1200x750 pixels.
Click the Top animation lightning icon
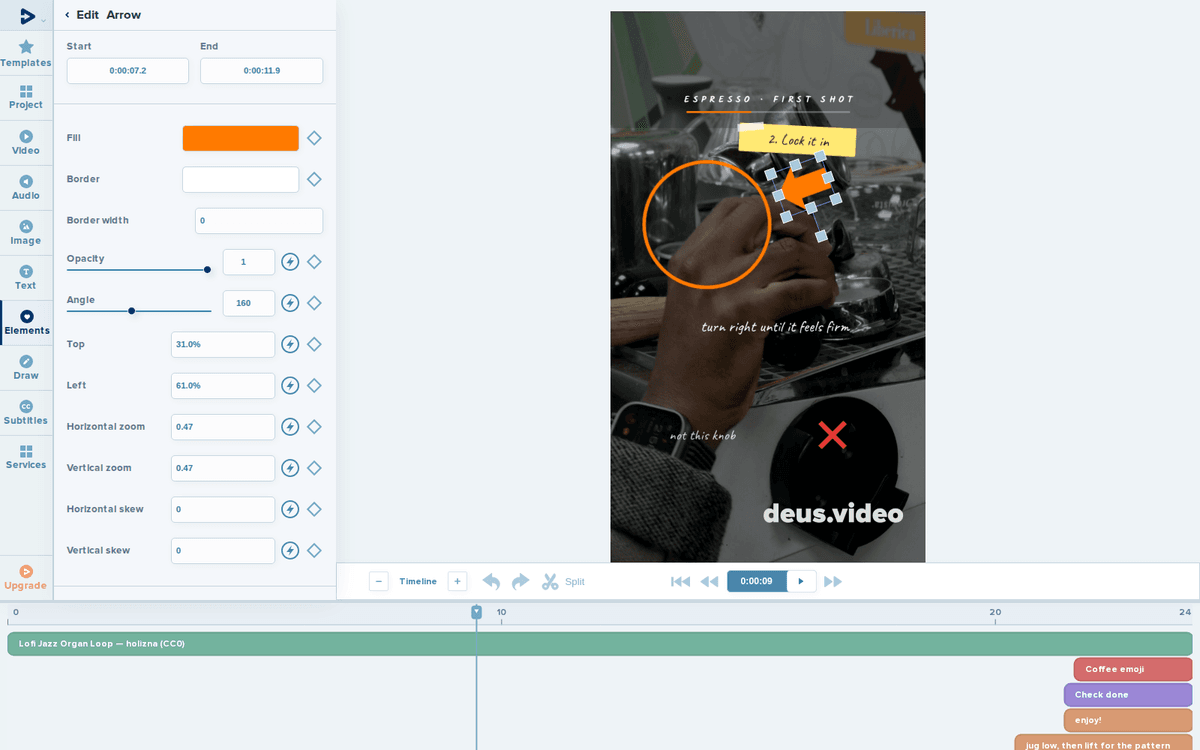pyautogui.click(x=290, y=344)
